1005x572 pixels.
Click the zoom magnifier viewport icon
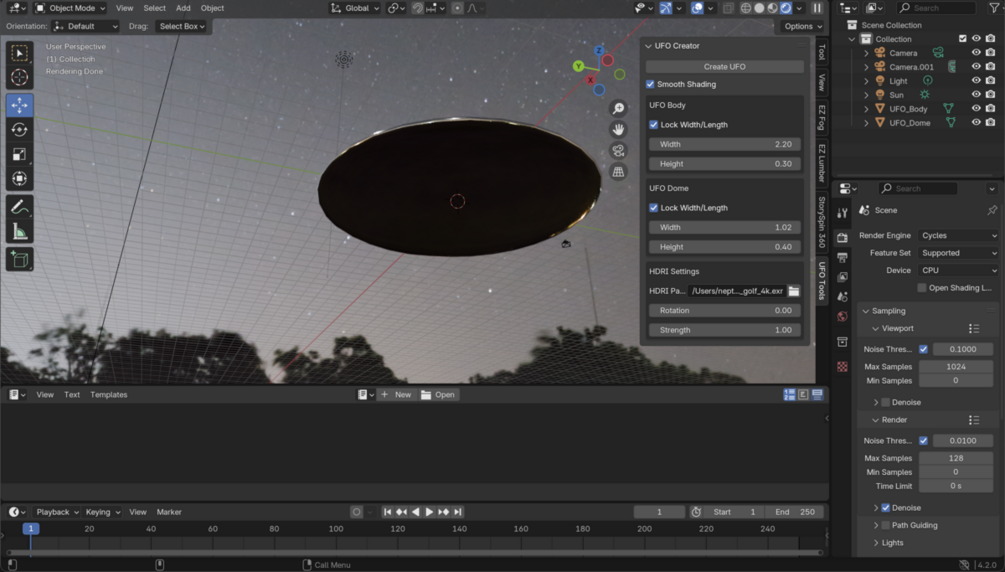click(618, 108)
